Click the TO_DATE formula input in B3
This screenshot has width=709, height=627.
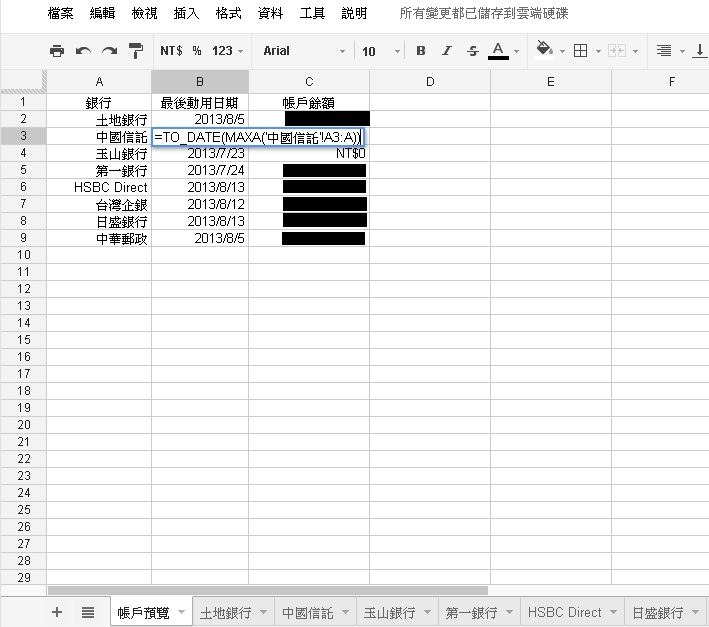click(258, 137)
